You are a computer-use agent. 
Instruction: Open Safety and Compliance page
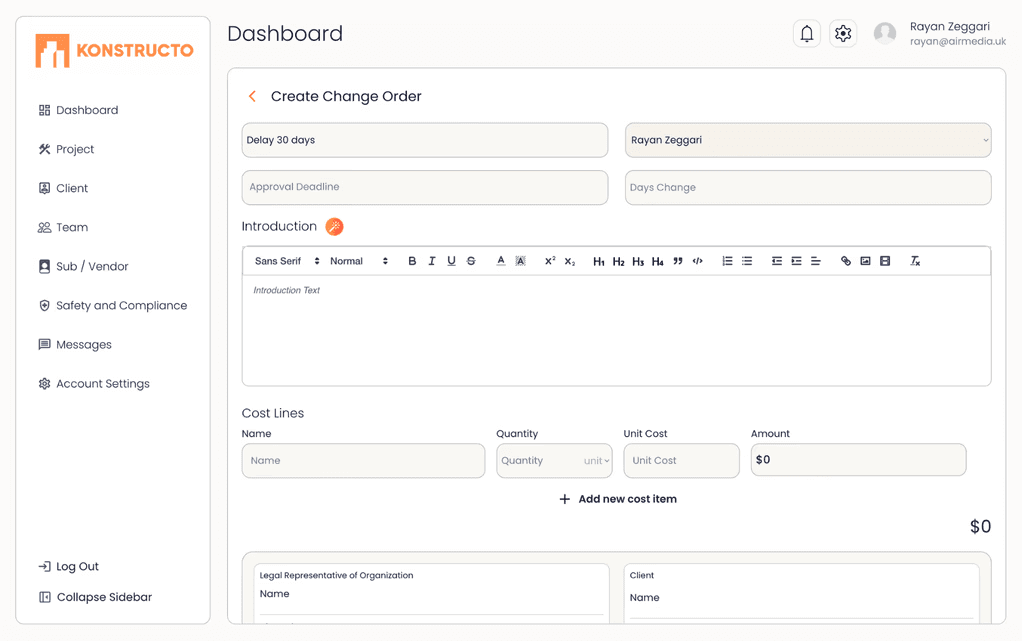[x=112, y=305]
